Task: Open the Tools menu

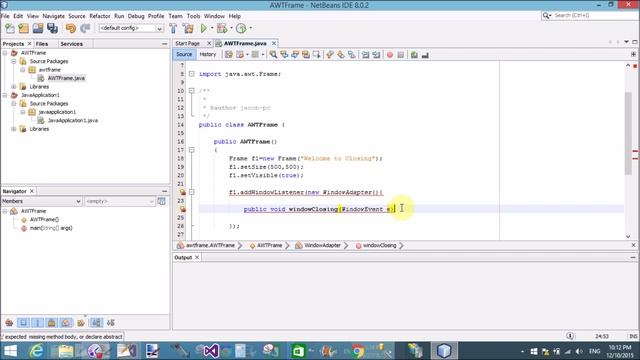Action: pyautogui.click(x=193, y=16)
